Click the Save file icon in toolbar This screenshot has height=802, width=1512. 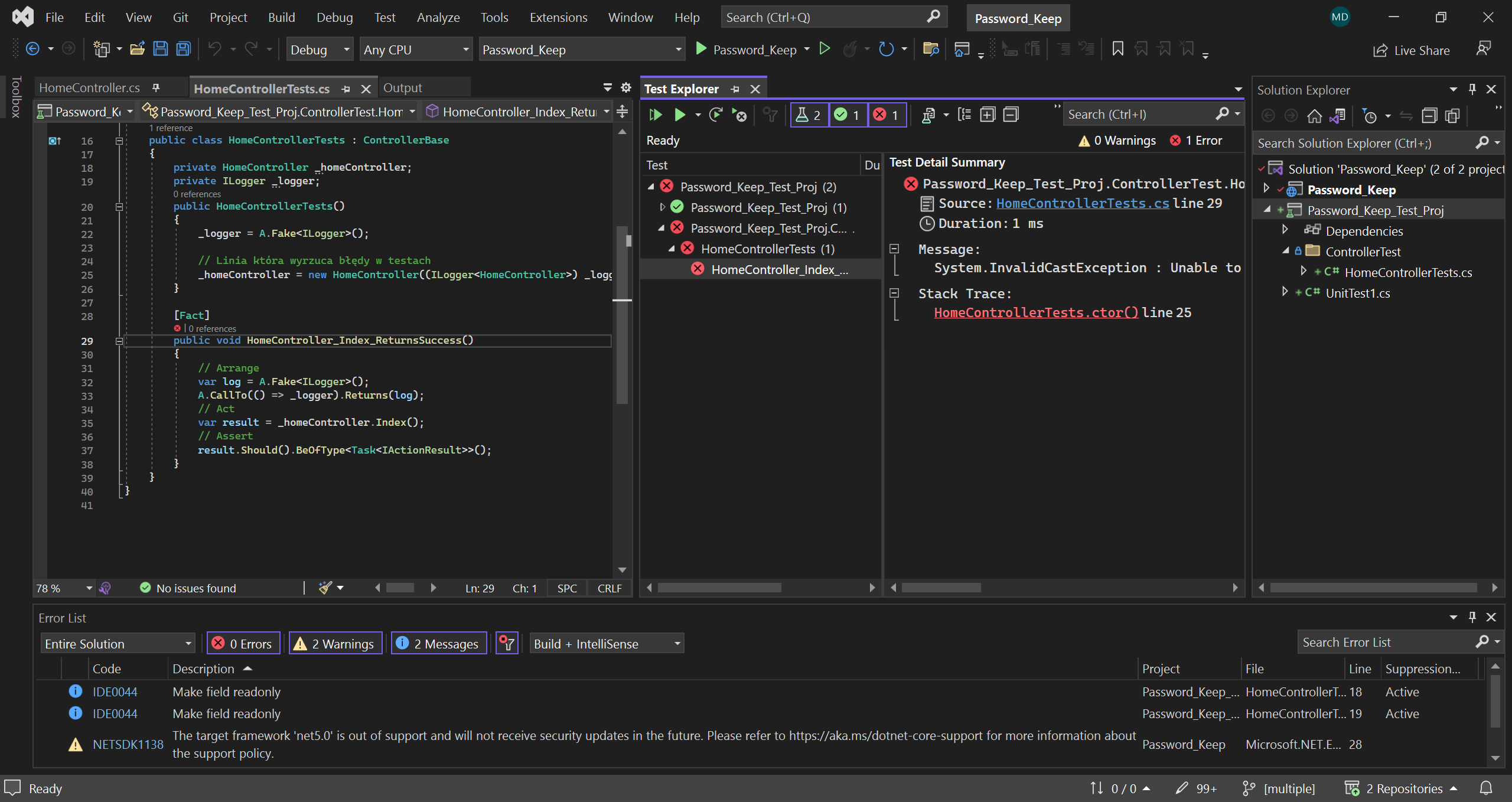point(160,50)
